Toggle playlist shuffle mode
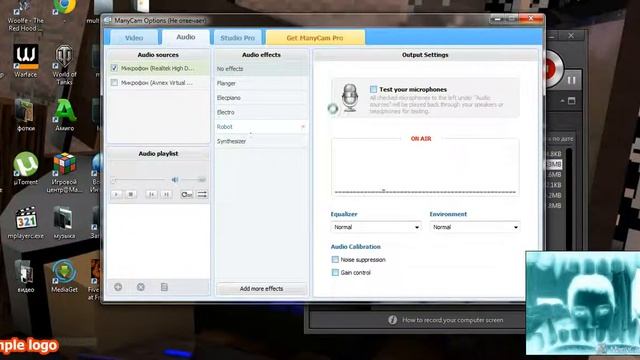This screenshot has width=640, height=360. click(202, 194)
